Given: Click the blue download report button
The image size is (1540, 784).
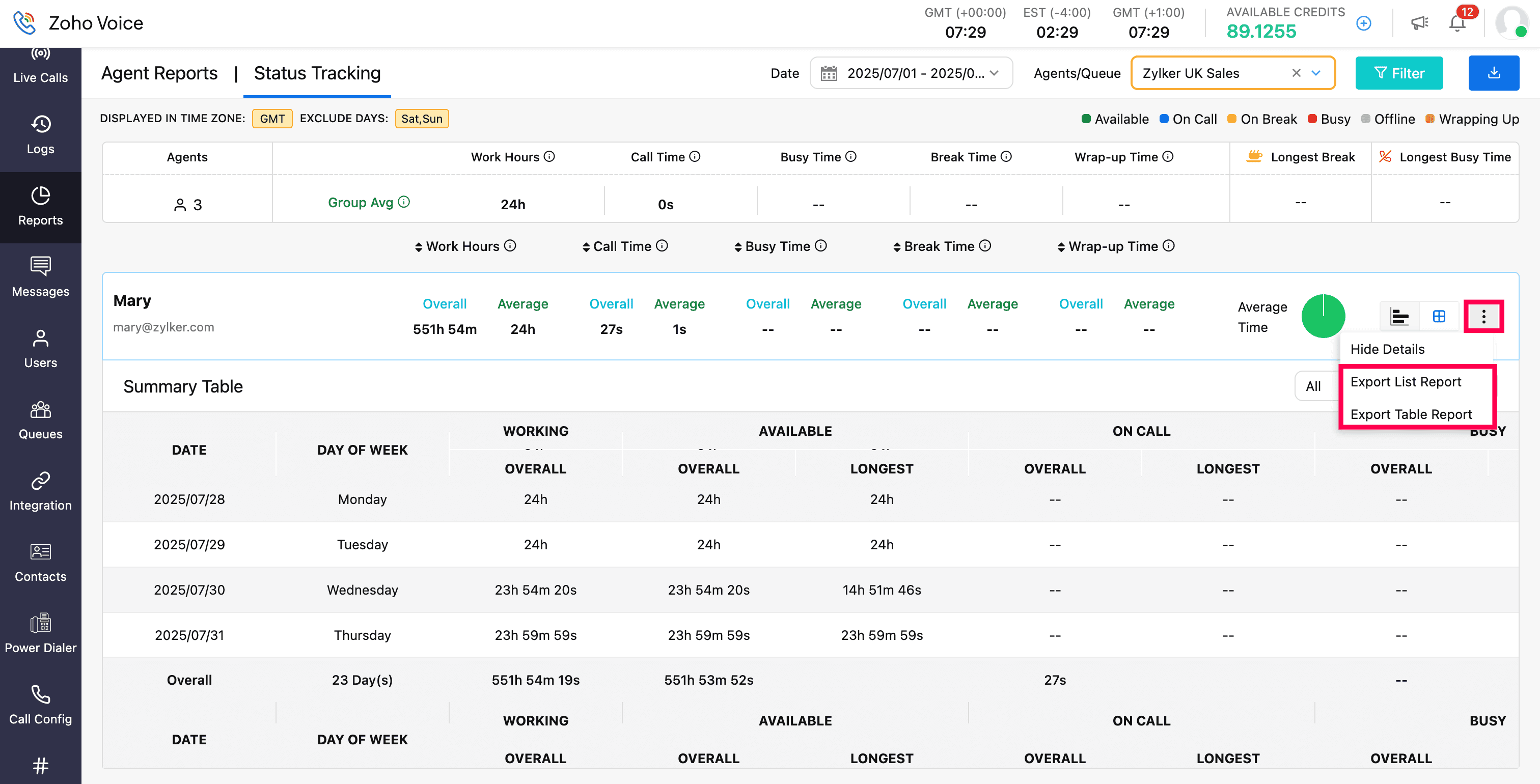Looking at the screenshot, I should [x=1493, y=73].
